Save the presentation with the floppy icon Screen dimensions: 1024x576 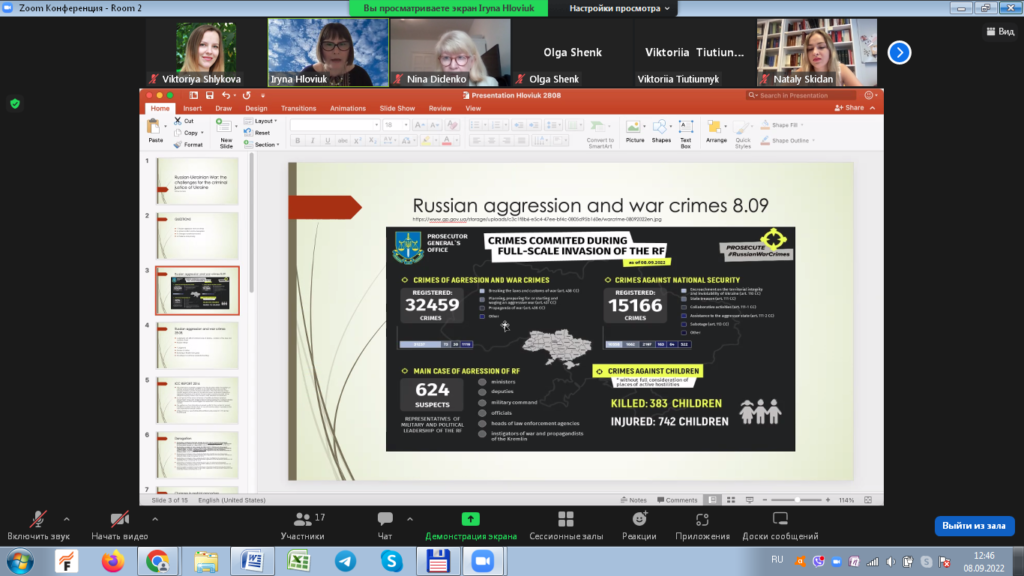click(x=210, y=95)
